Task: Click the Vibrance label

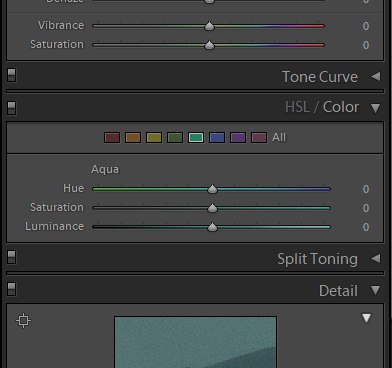Action: click(x=61, y=25)
